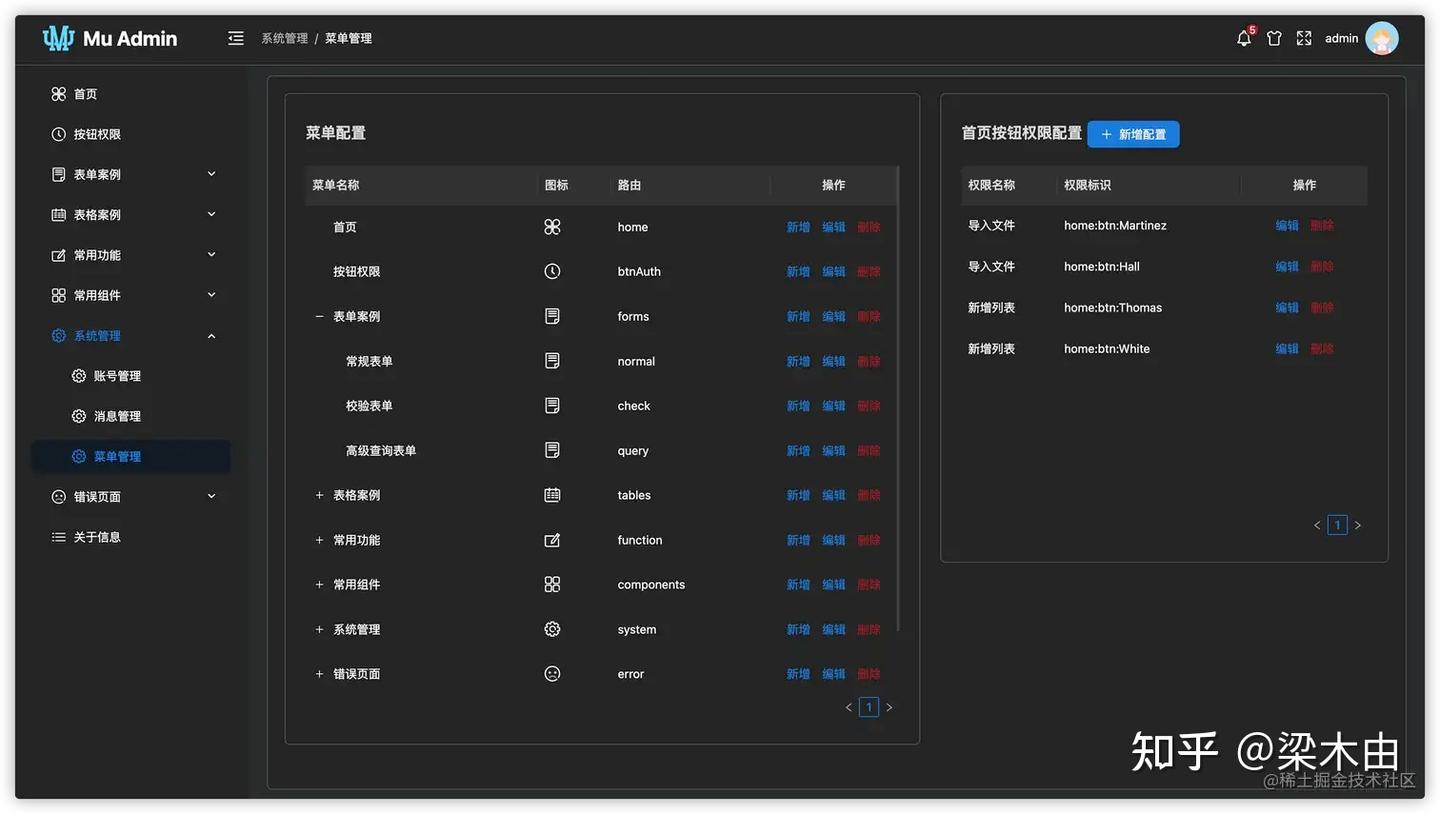Collapse the 表单案例 tree row
This screenshot has height=814, width=1440.
pyautogui.click(x=318, y=316)
